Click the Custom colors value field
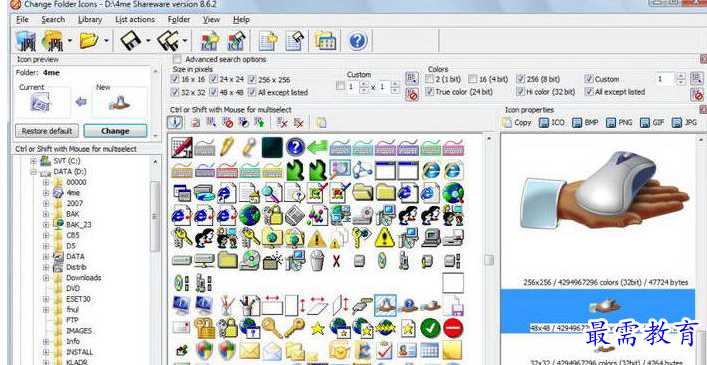The width and height of the screenshot is (707, 365). [665, 79]
